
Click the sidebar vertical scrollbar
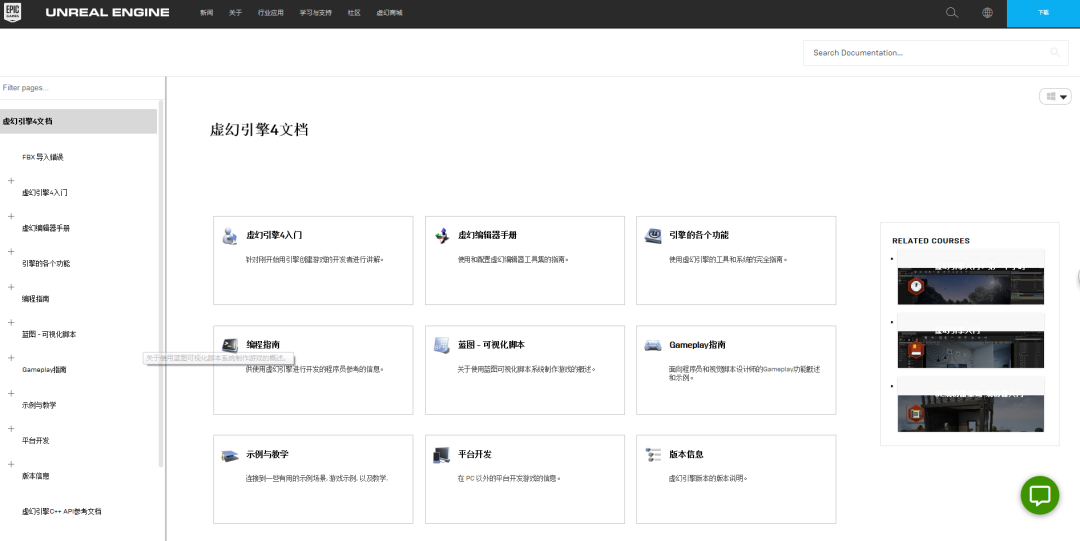pyautogui.click(x=161, y=283)
